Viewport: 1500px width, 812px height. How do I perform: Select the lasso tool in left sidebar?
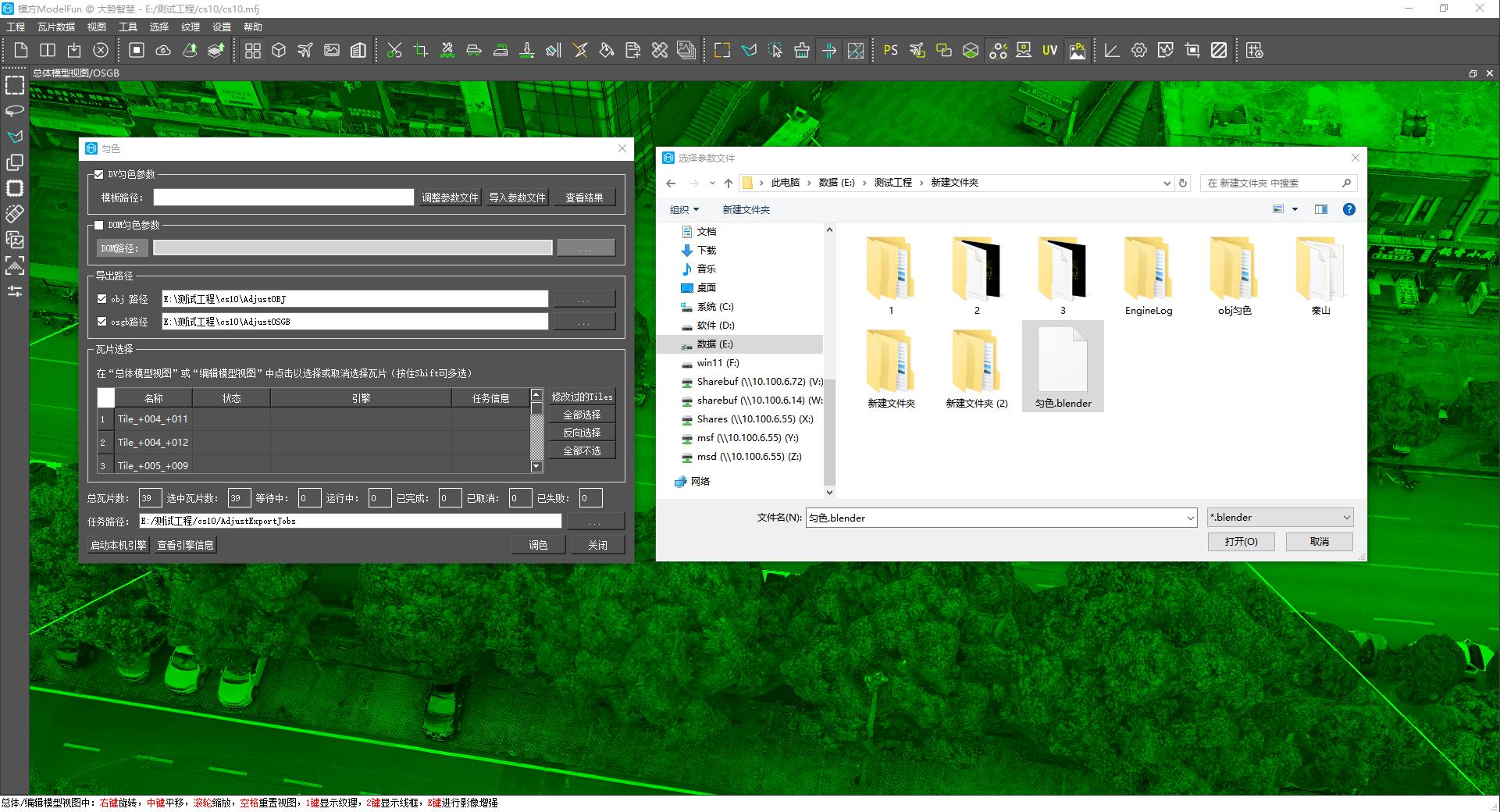click(15, 111)
